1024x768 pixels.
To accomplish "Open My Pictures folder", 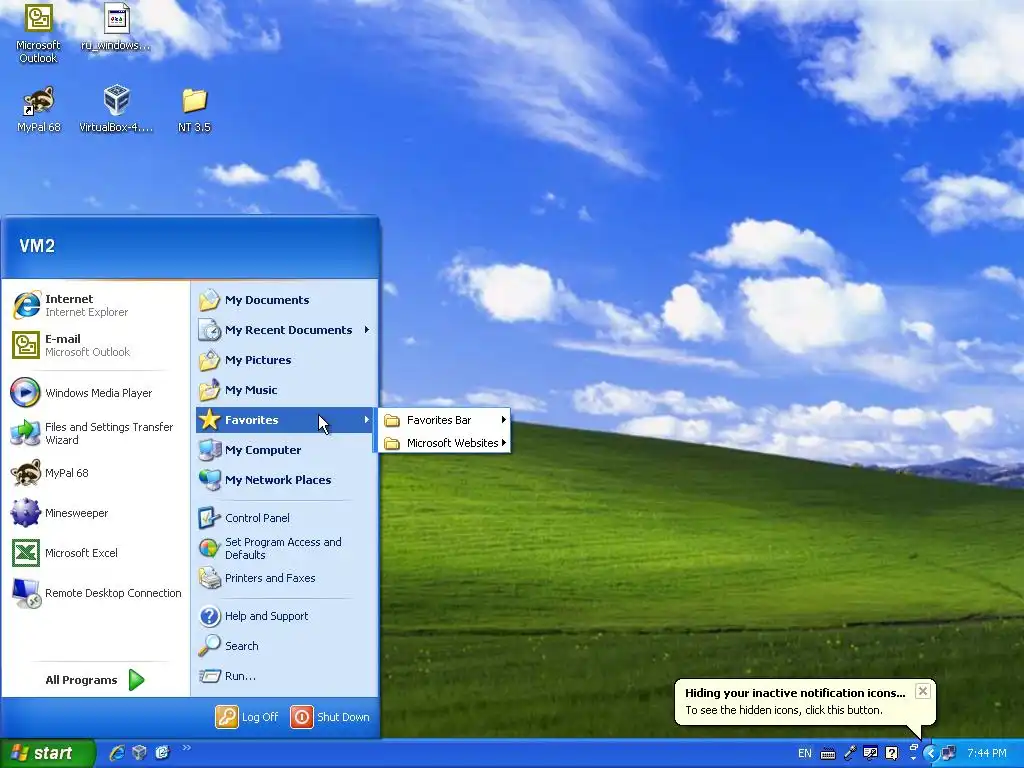I will [x=285, y=360].
